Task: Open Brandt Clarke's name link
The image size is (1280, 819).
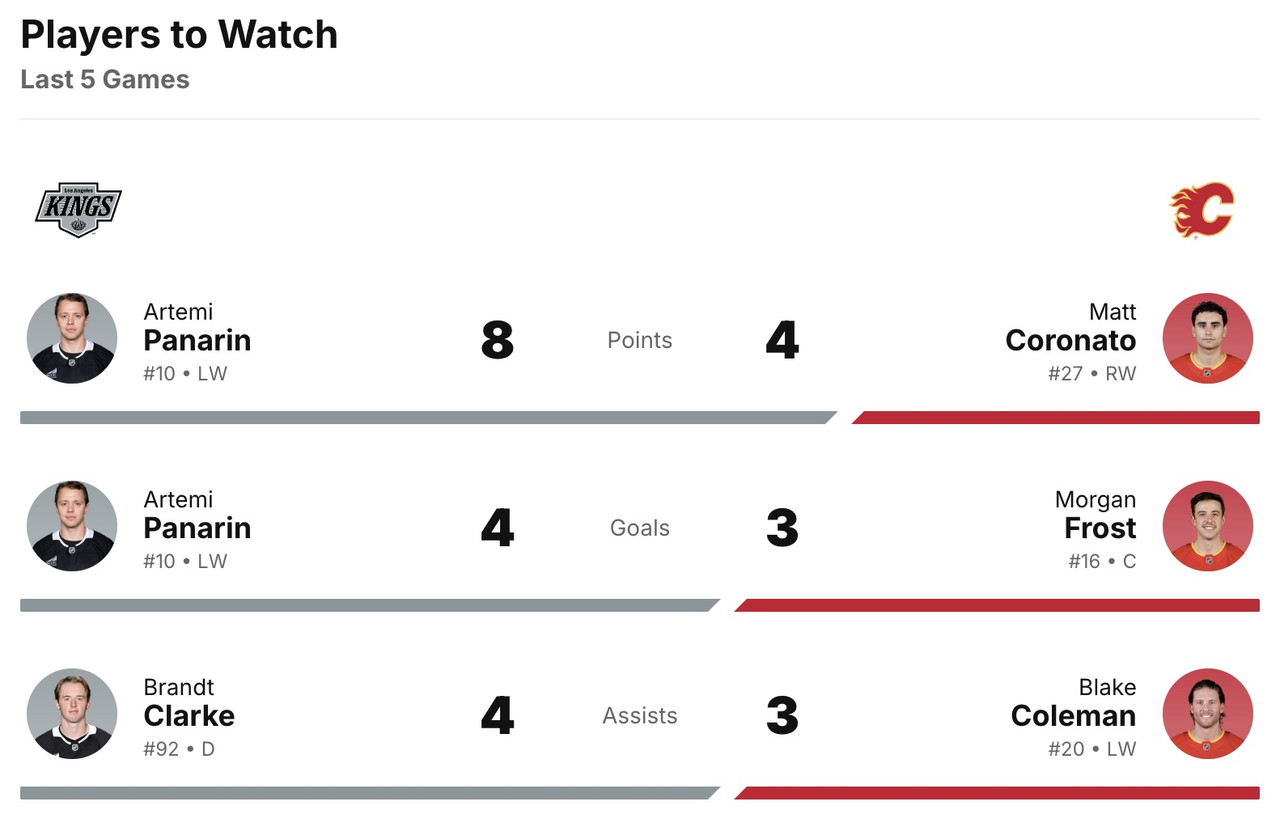Action: point(189,715)
